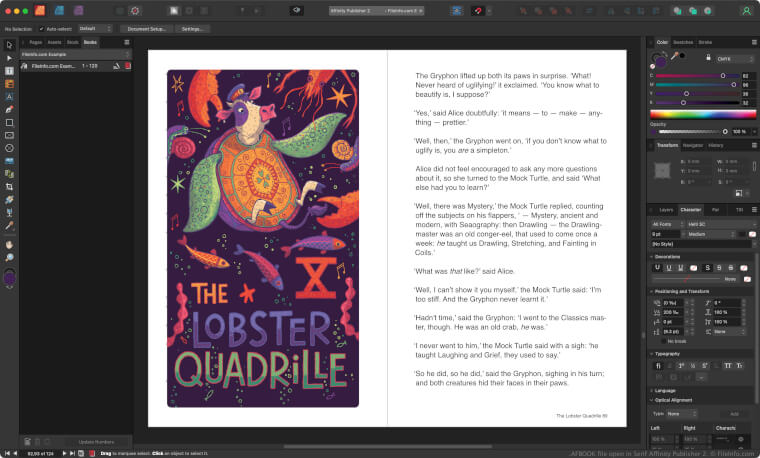Open the No Style character style dropdown
The image size is (760, 458).
[x=703, y=244]
